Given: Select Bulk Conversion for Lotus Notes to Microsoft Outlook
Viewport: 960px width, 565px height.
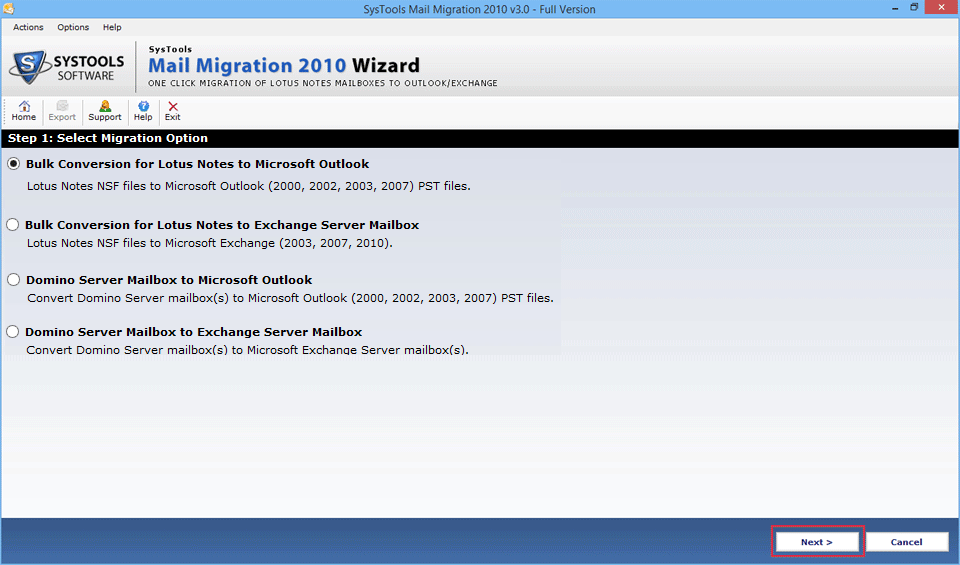Looking at the screenshot, I should [x=13, y=164].
